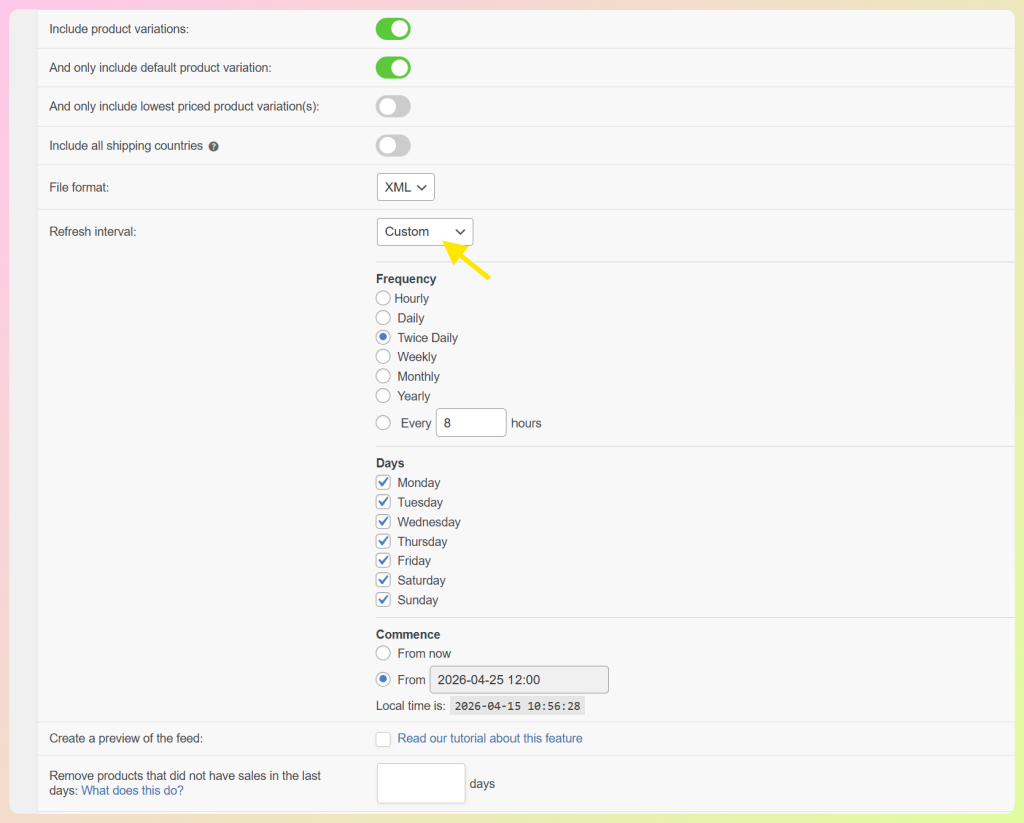Turn on "Include all shipping countries"
1024x823 pixels.
[393, 145]
